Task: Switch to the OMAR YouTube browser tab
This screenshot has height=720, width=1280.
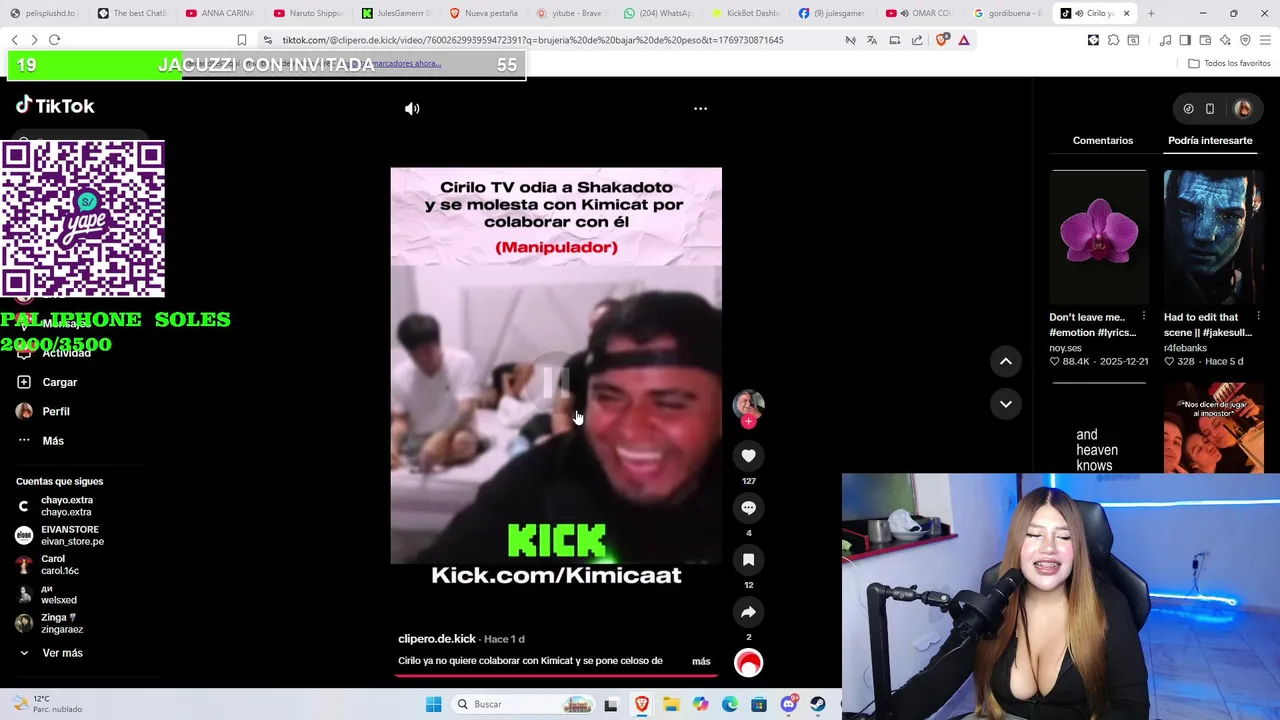Action: pyautogui.click(x=919, y=13)
